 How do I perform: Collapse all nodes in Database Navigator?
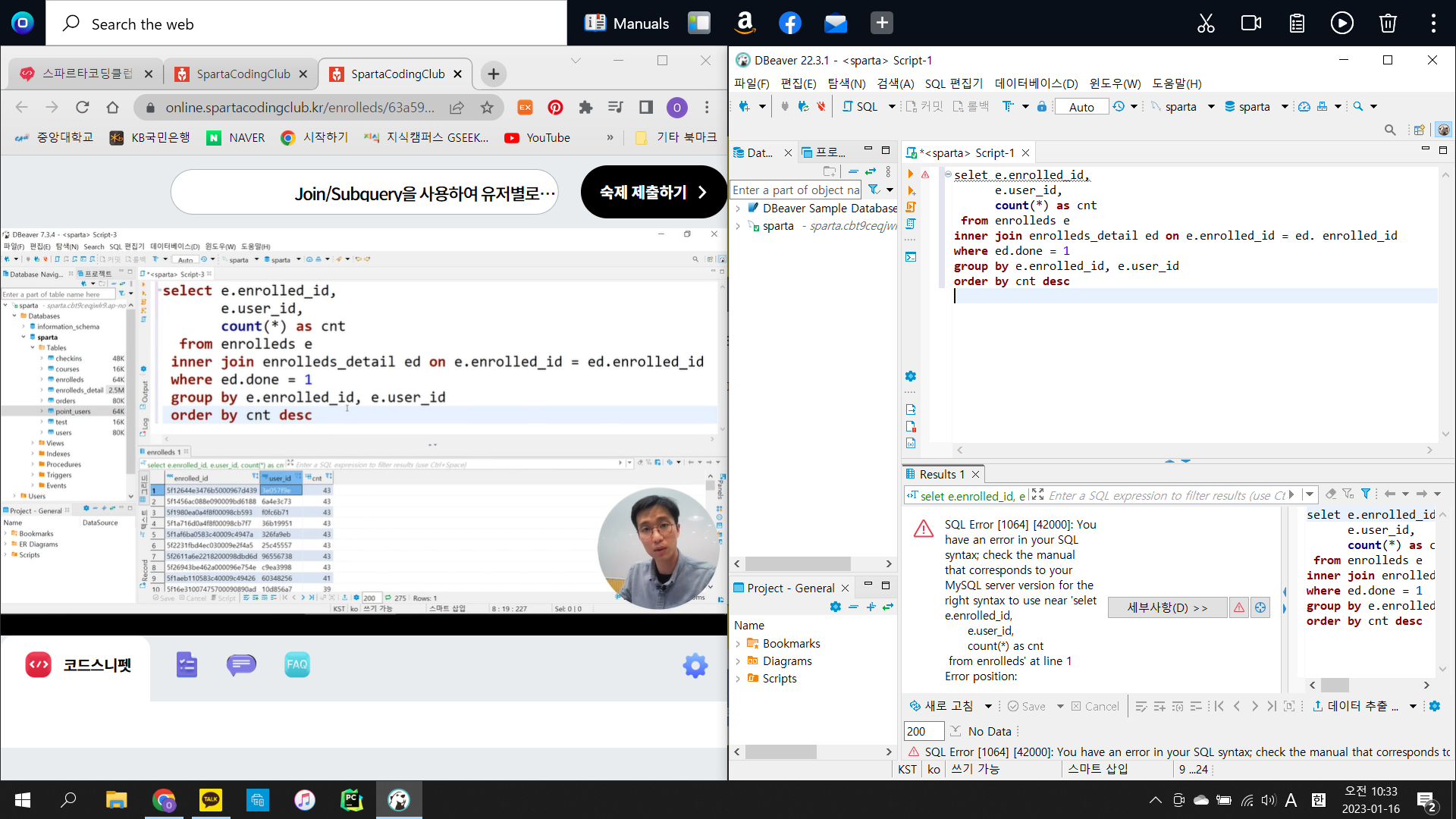point(853,171)
